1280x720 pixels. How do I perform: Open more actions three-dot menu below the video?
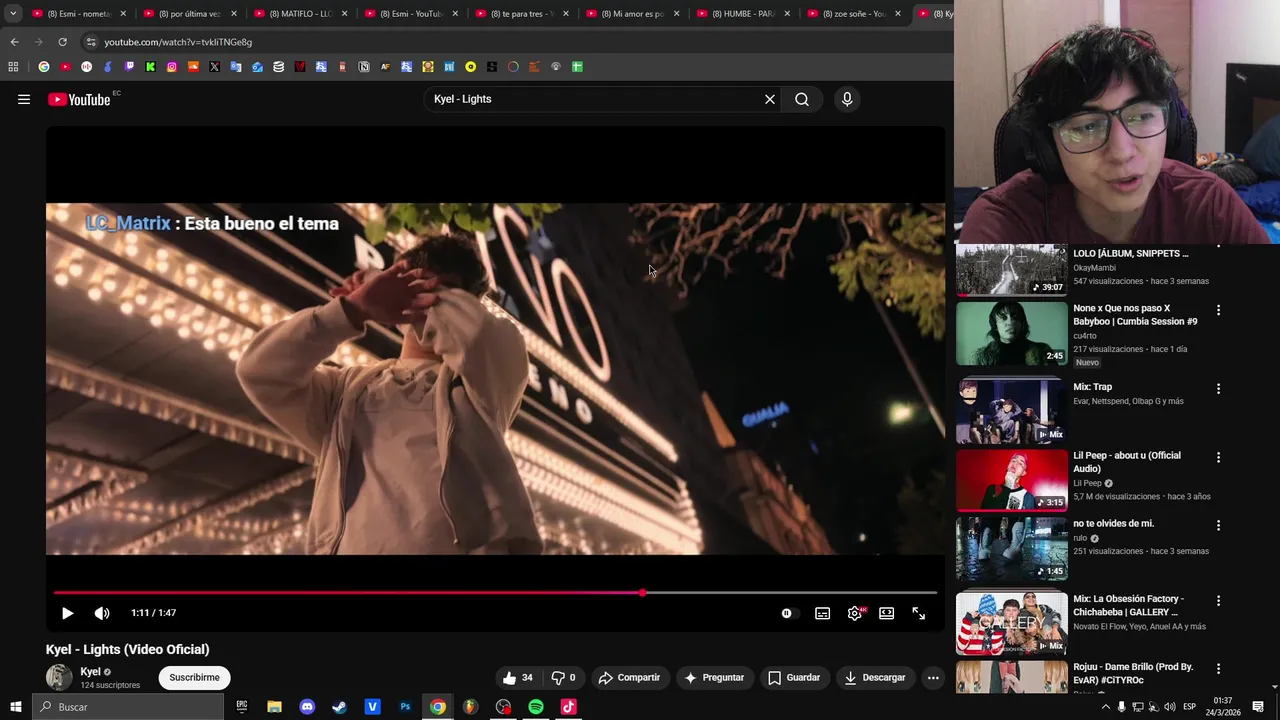point(933,677)
